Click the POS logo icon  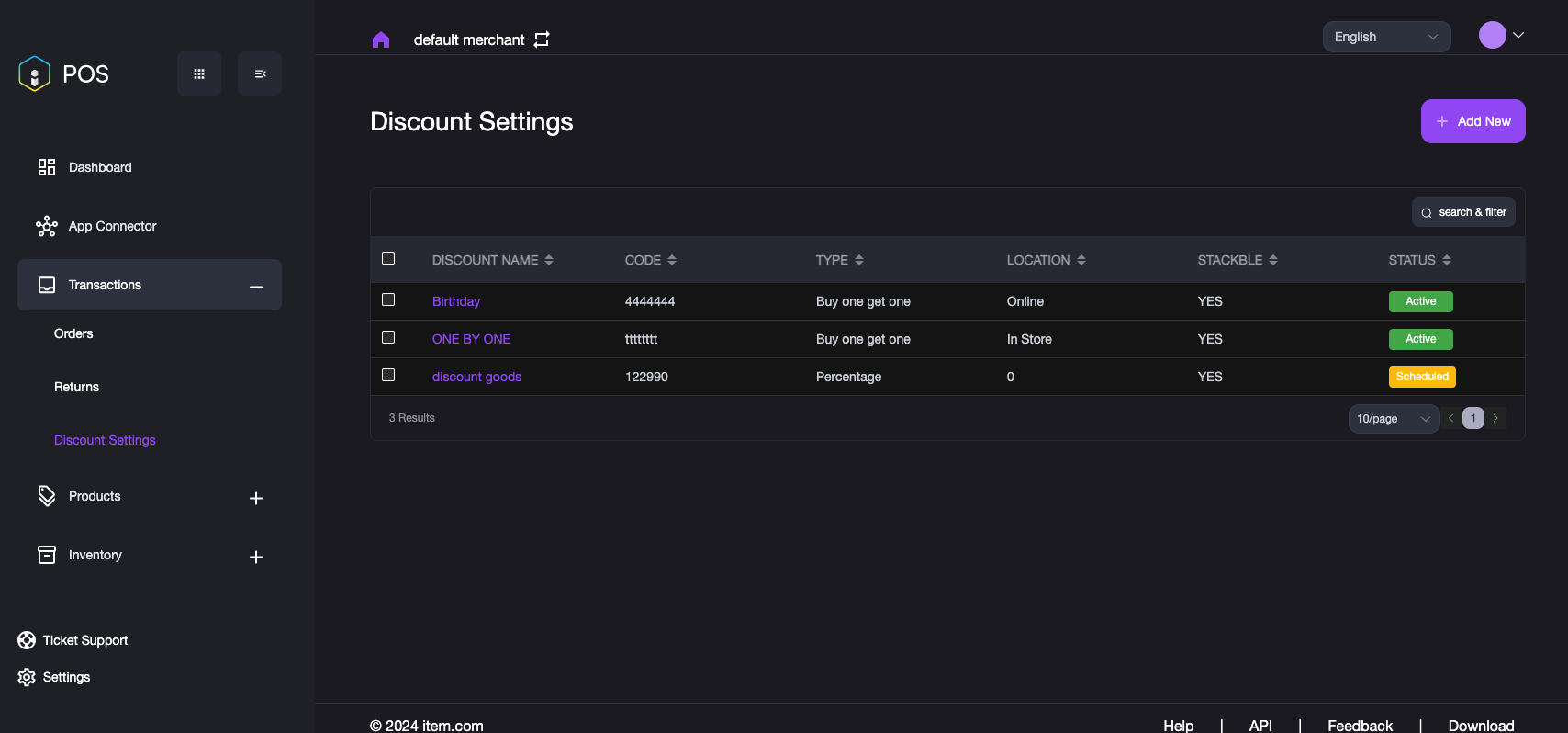(x=34, y=73)
